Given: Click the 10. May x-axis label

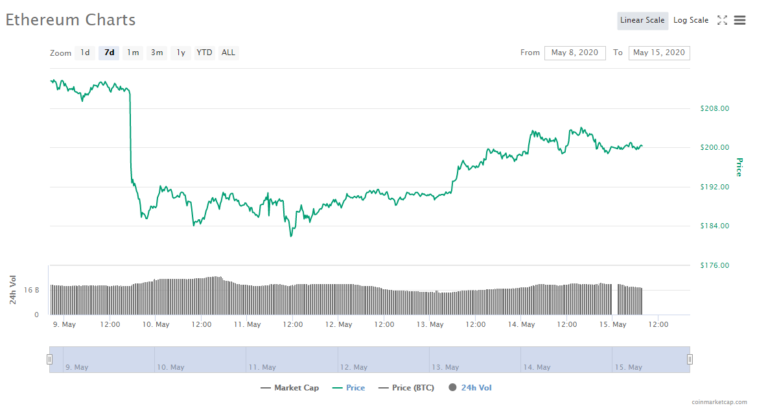Looking at the screenshot, I should [x=156, y=324].
